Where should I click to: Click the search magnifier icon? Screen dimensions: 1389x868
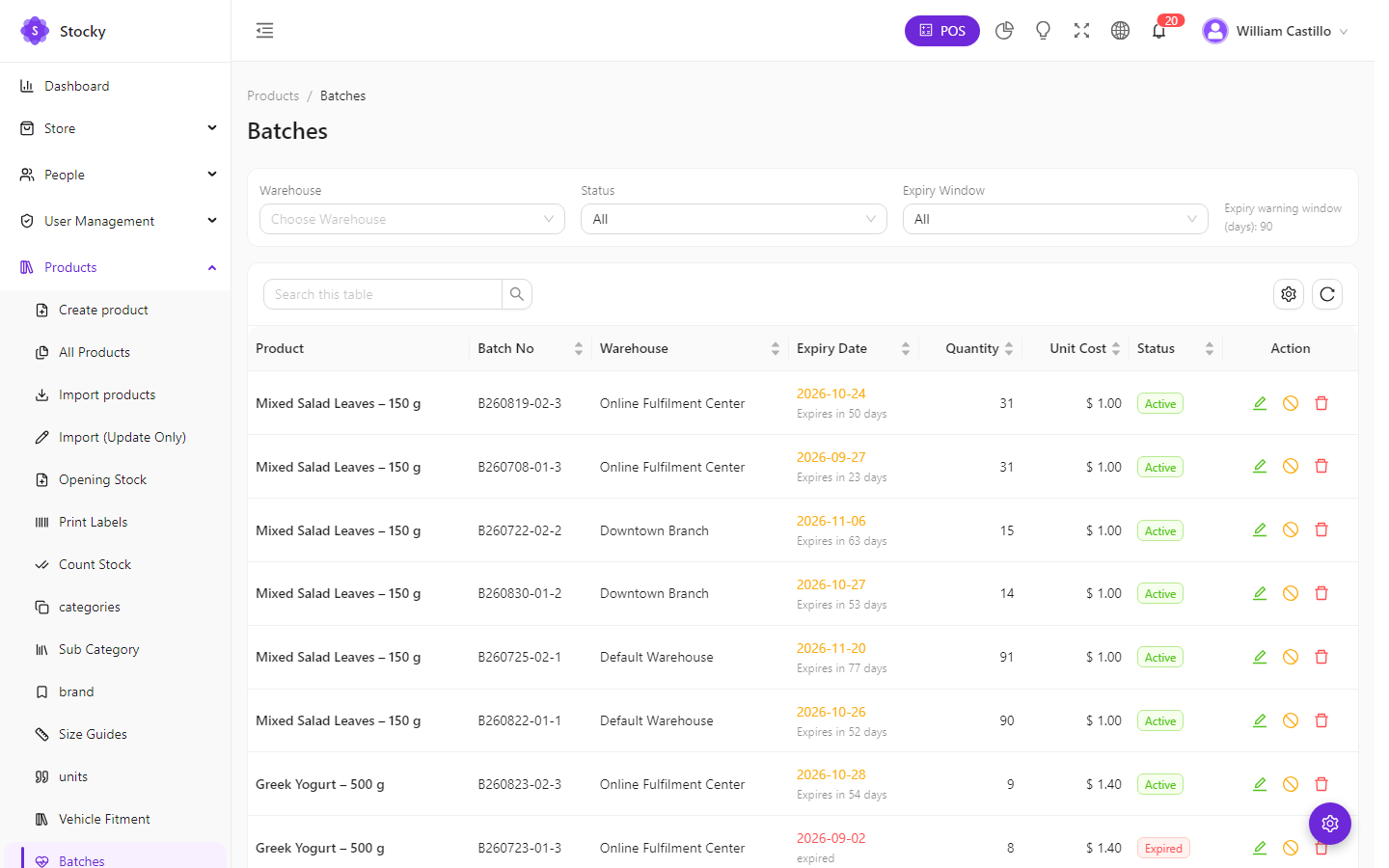[x=517, y=294]
